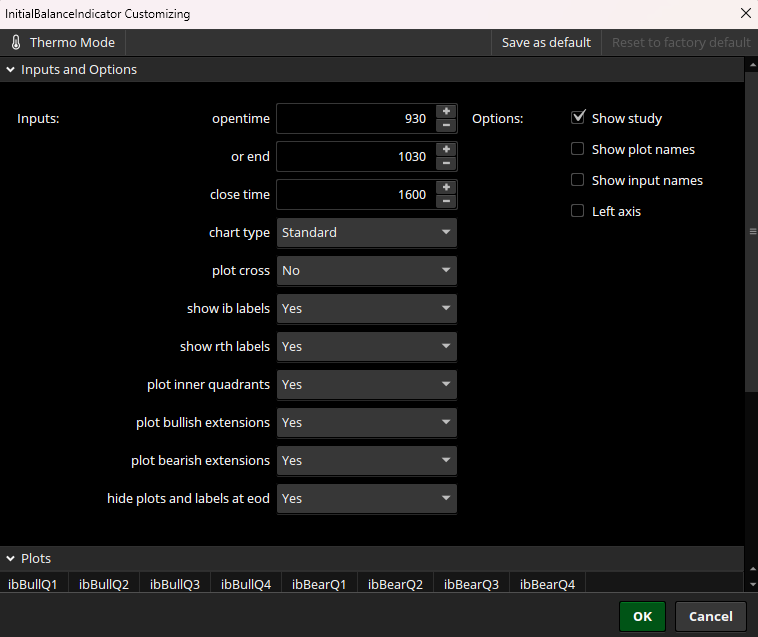Click the Cancel button
Image resolution: width=758 pixels, height=637 pixels.
[711, 616]
